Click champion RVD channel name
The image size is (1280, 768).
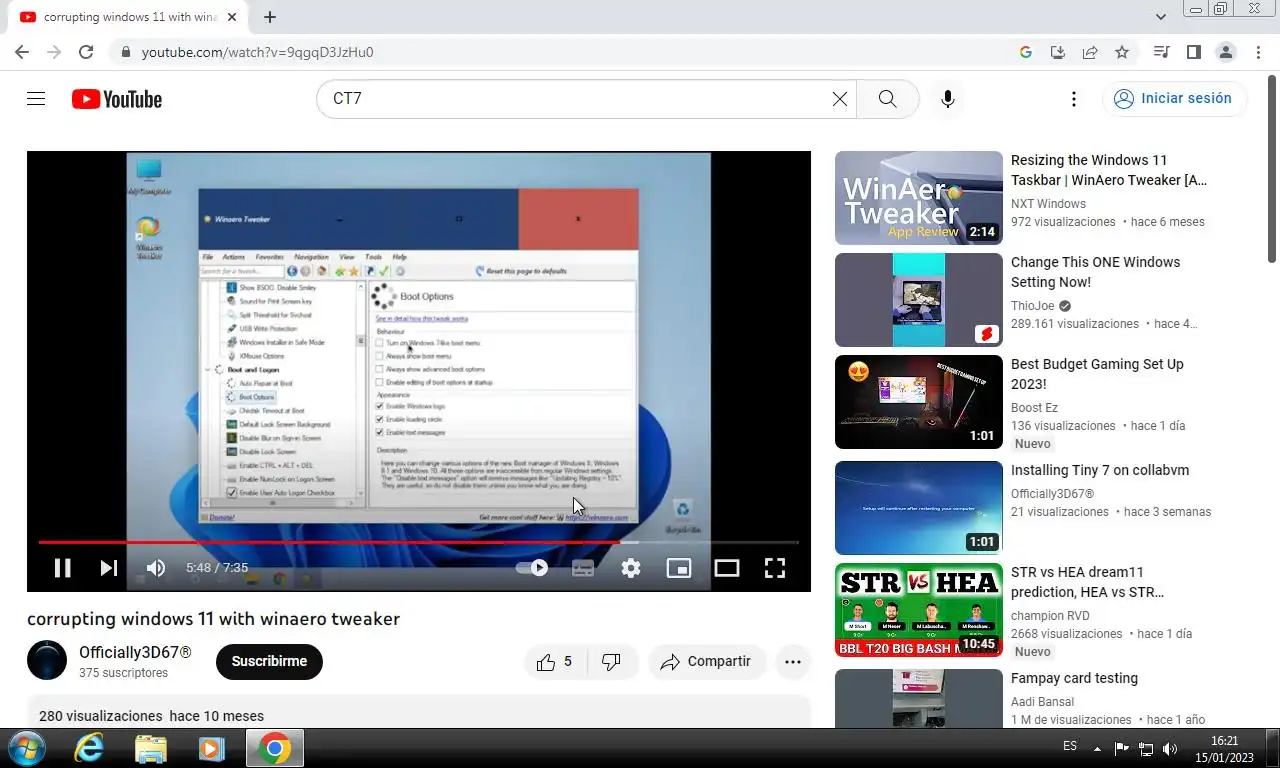point(1050,616)
